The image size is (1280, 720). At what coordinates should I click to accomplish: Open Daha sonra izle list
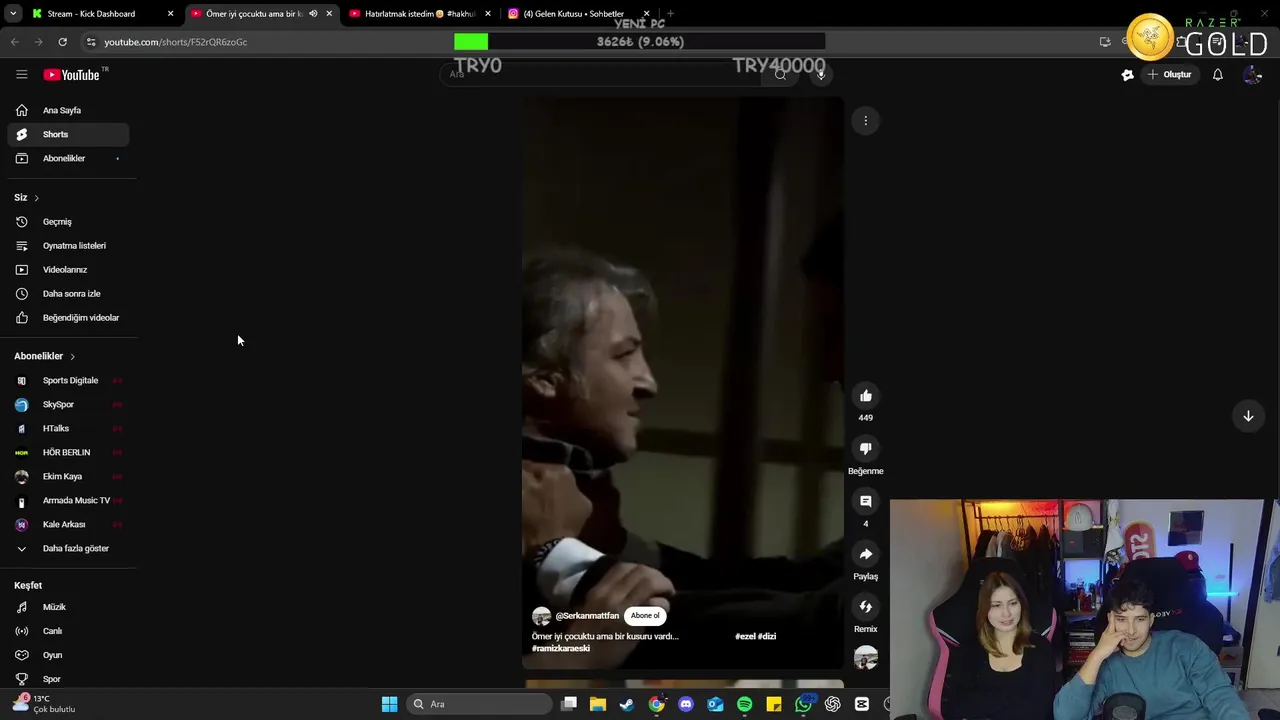(x=68, y=294)
